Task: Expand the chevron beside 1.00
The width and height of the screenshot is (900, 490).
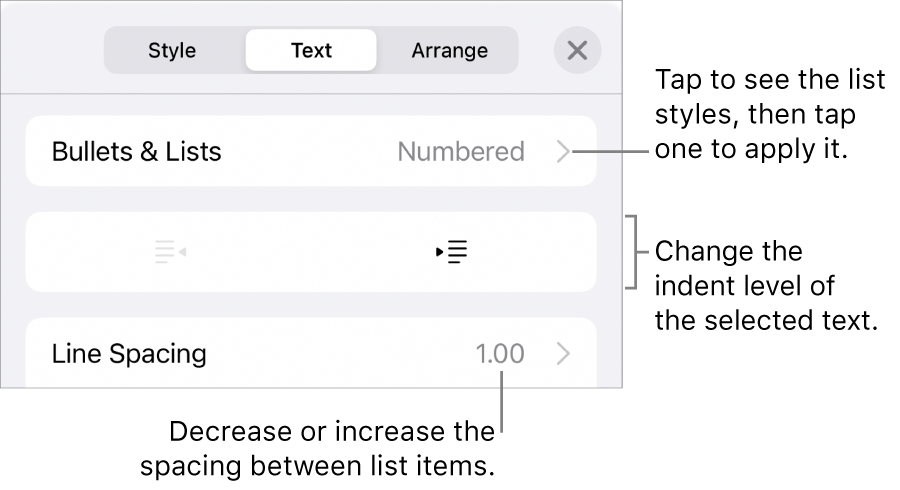Action: tap(564, 353)
